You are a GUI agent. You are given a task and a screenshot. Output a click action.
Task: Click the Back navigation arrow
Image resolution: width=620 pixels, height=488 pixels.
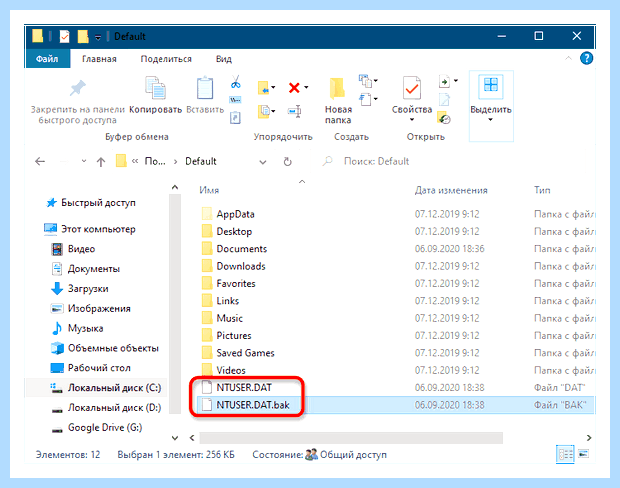coord(40,161)
